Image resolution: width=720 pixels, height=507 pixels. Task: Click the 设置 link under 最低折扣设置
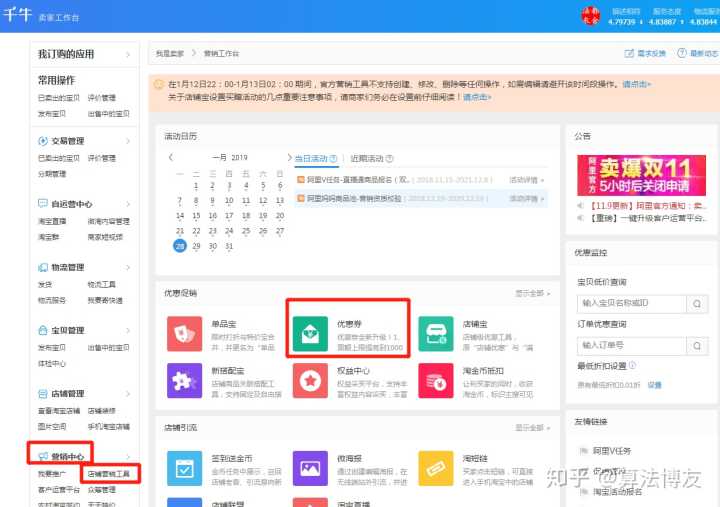(x=654, y=384)
